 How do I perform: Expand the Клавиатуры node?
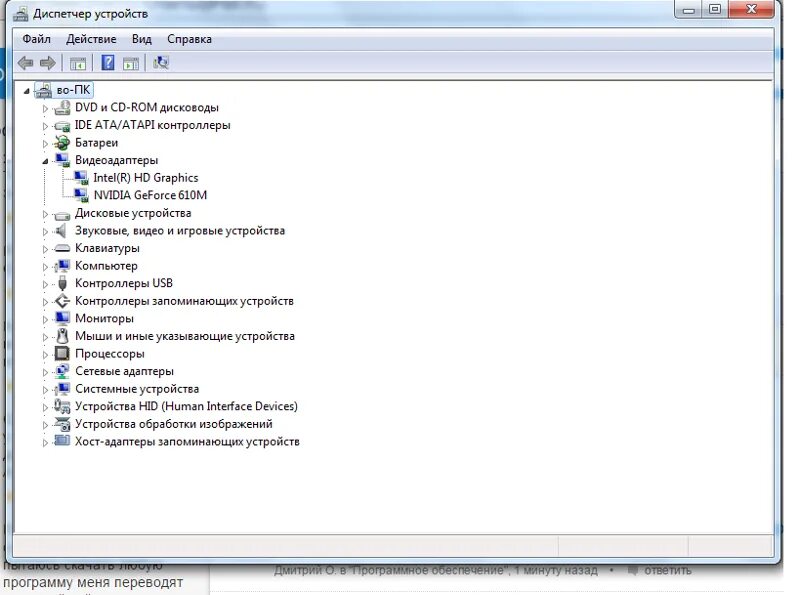point(45,249)
